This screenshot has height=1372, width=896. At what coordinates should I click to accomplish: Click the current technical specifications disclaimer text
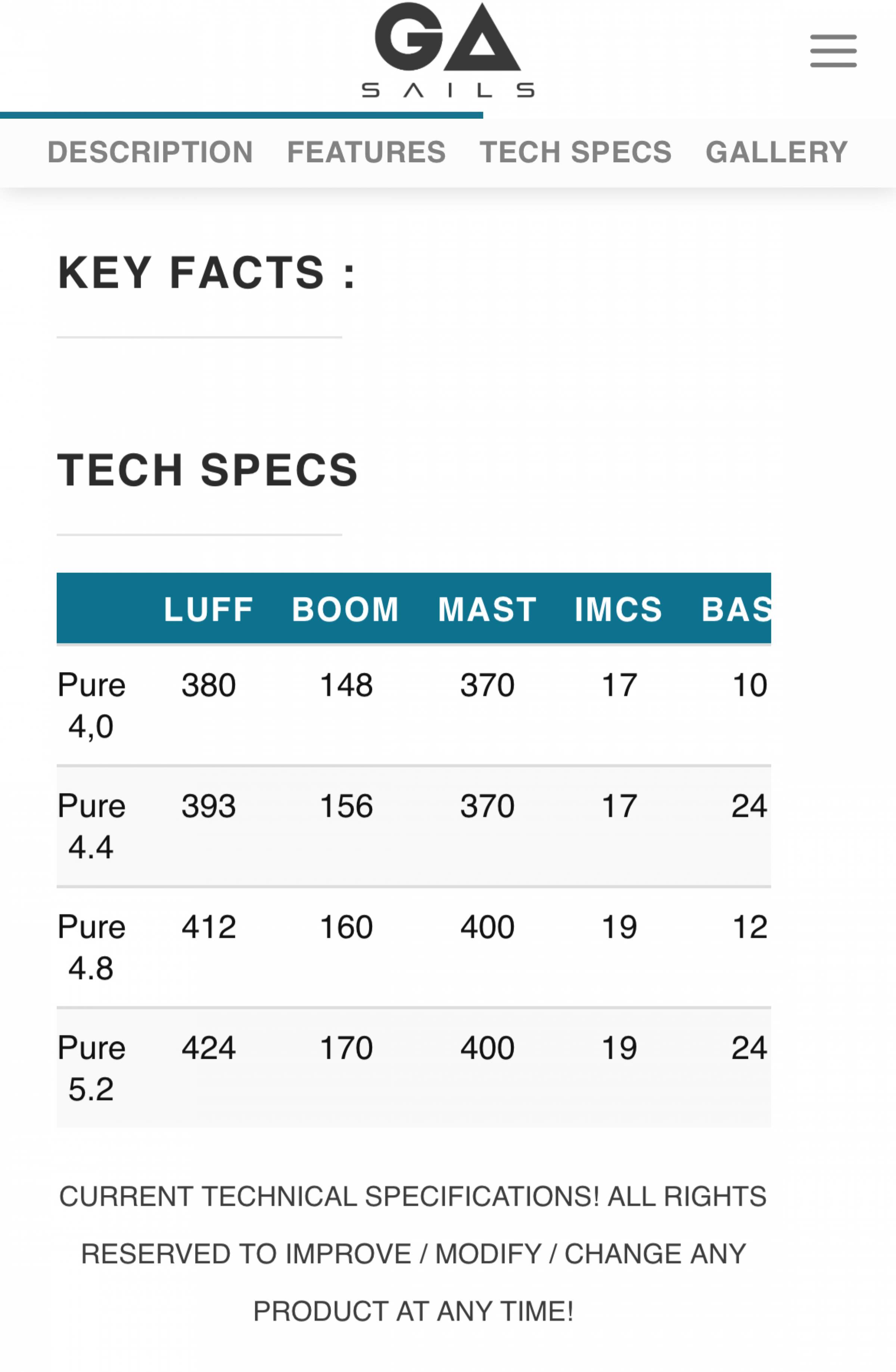413,1253
